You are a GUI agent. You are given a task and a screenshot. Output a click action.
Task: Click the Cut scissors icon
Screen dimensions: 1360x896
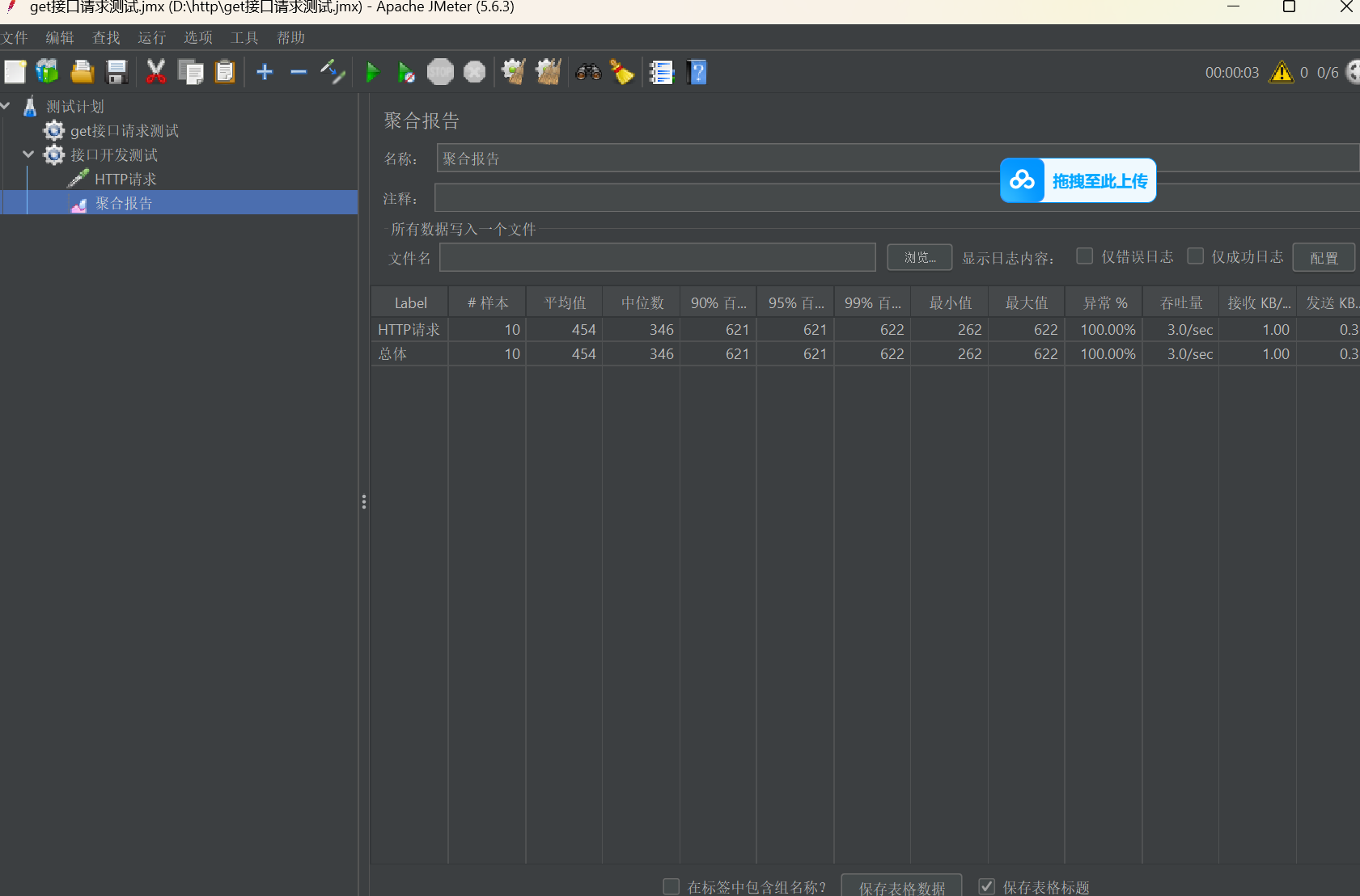click(x=156, y=72)
